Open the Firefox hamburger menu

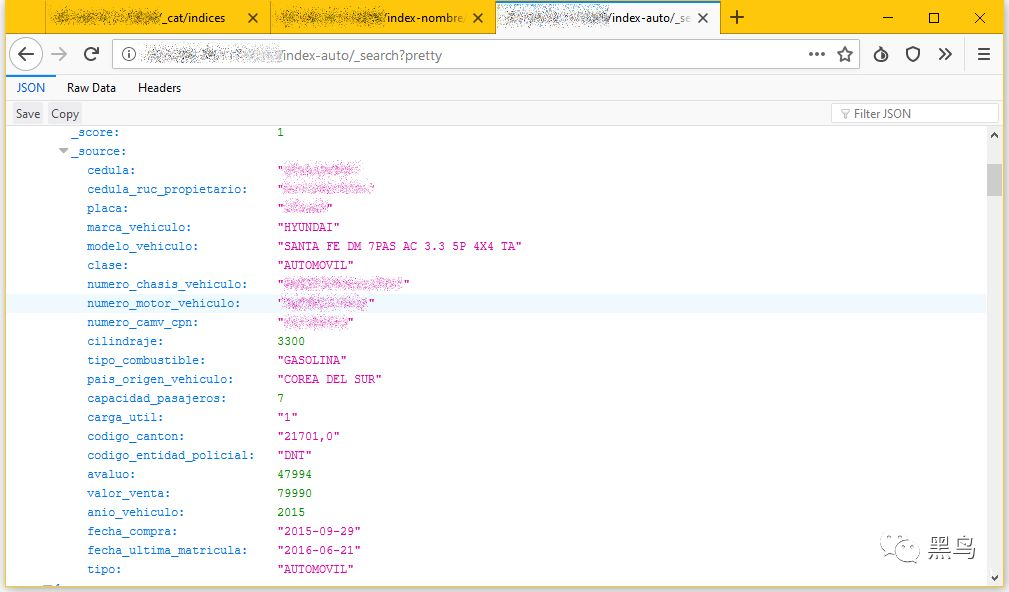click(984, 55)
